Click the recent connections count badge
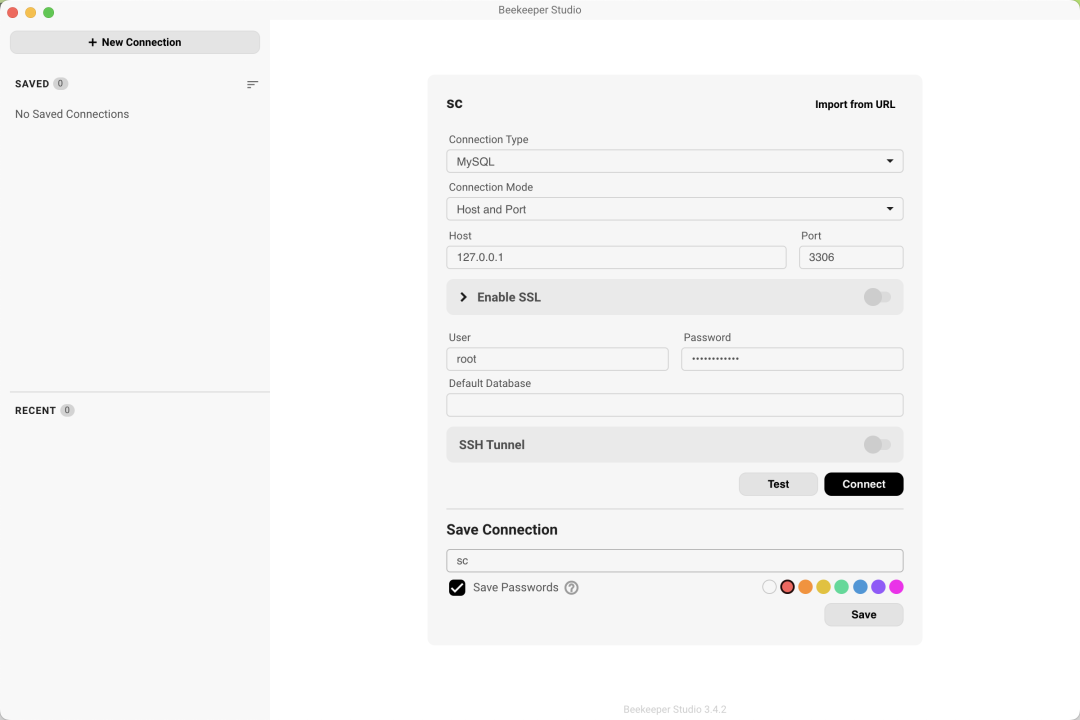The height and width of the screenshot is (720, 1080). [x=67, y=410]
